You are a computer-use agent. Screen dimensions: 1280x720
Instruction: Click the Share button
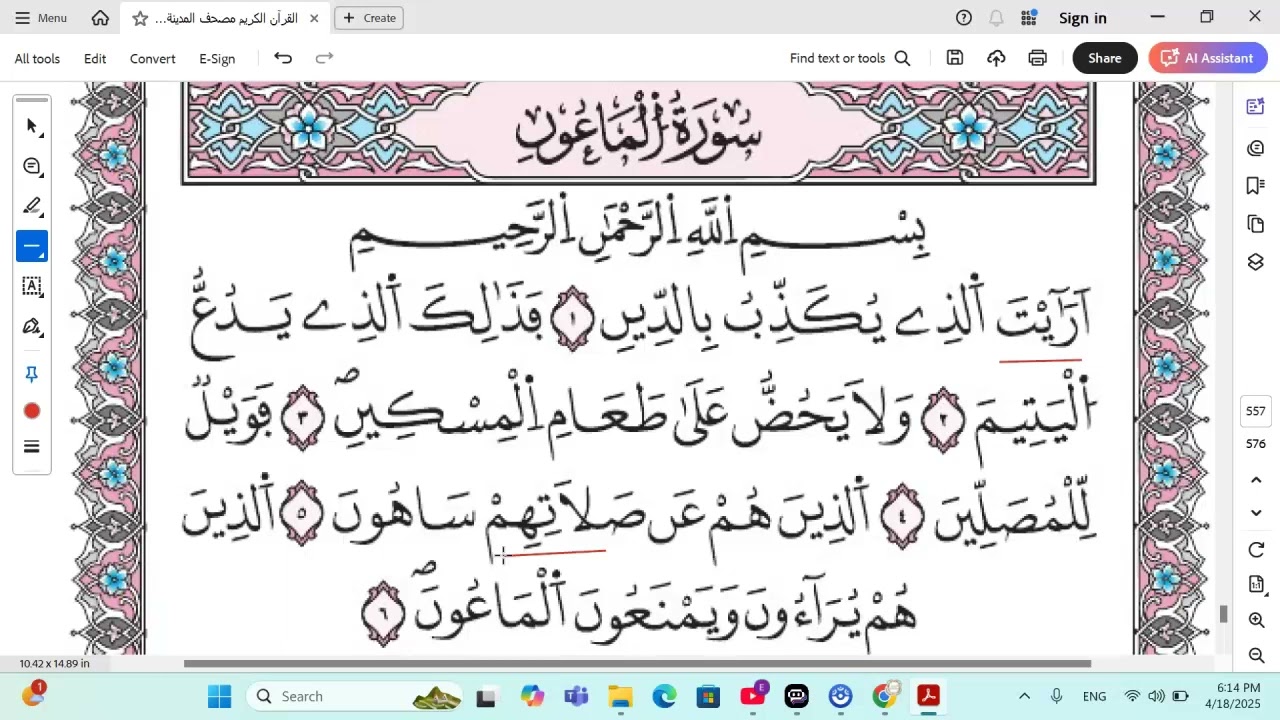coord(1105,58)
